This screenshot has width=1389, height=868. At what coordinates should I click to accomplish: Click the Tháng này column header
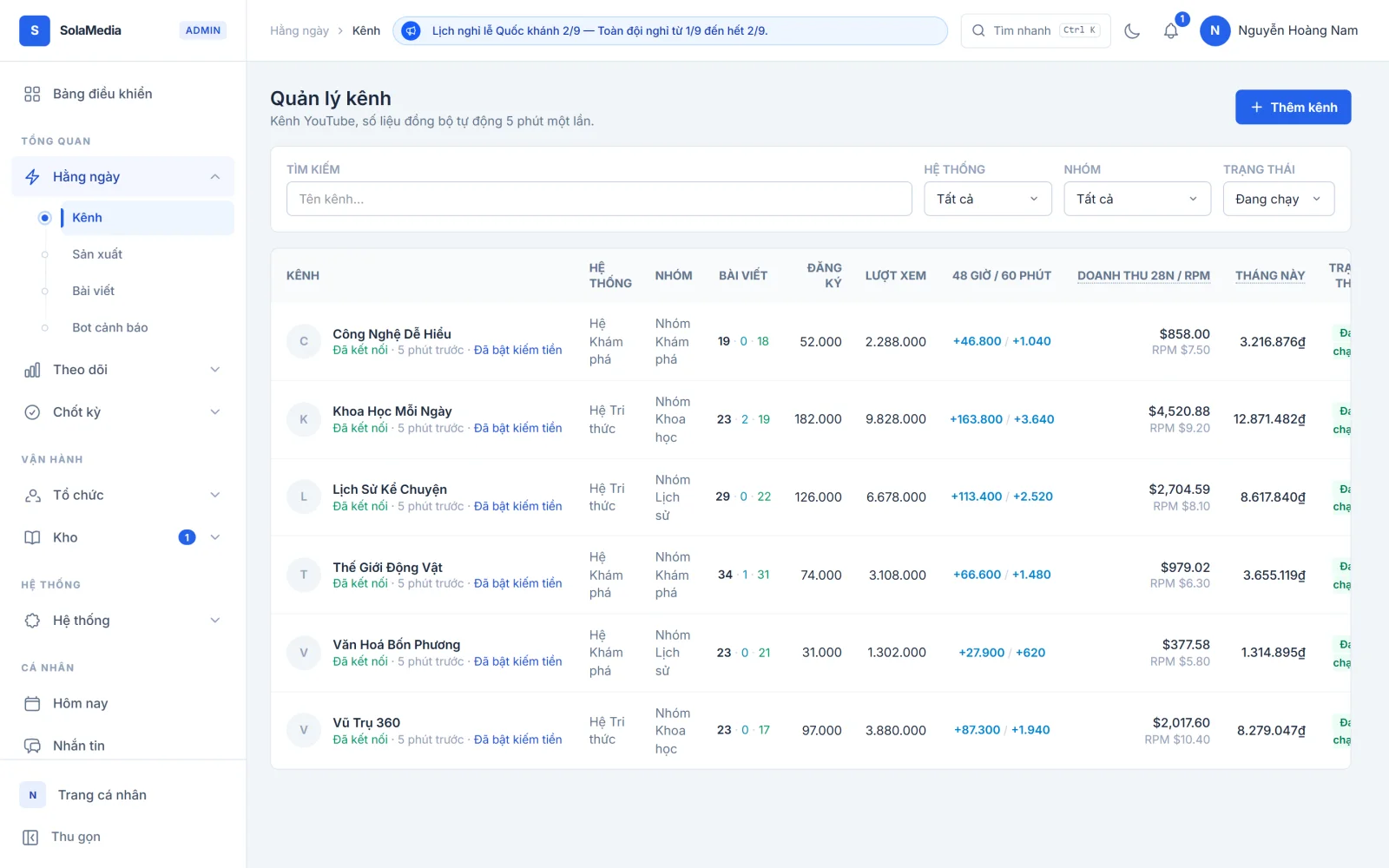[1270, 276]
